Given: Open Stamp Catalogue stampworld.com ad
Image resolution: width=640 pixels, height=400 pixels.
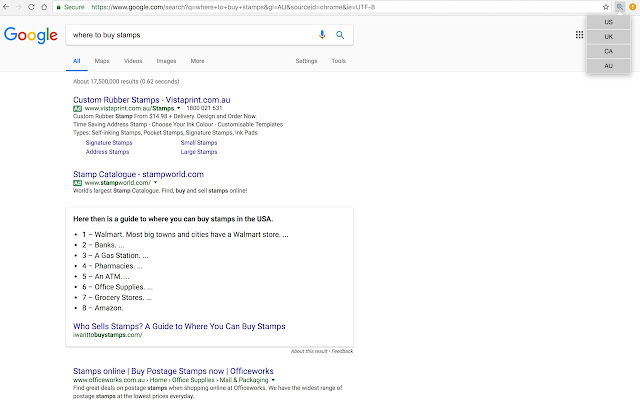Looking at the screenshot, I should (x=138, y=174).
